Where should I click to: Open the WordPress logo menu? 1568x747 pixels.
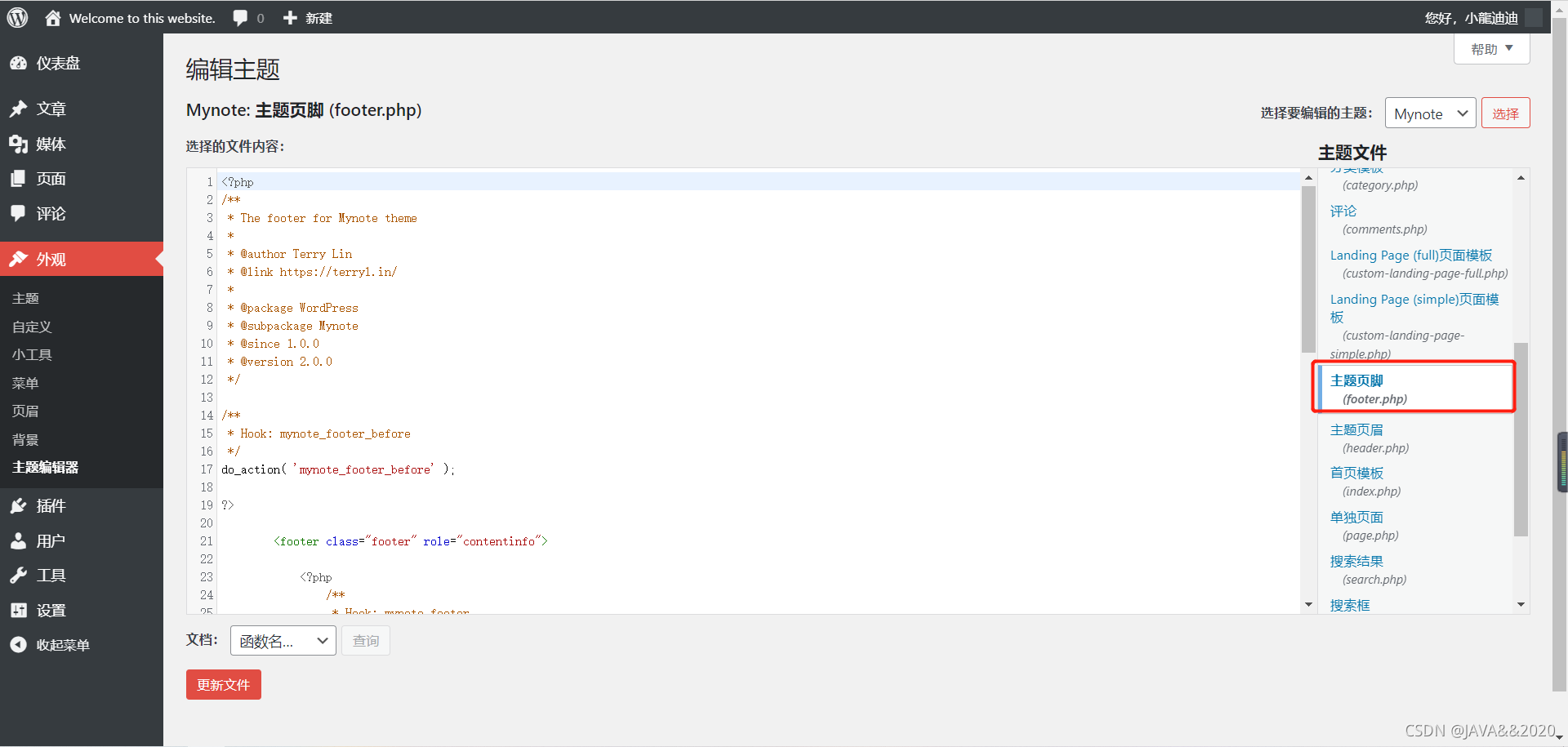click(x=17, y=17)
